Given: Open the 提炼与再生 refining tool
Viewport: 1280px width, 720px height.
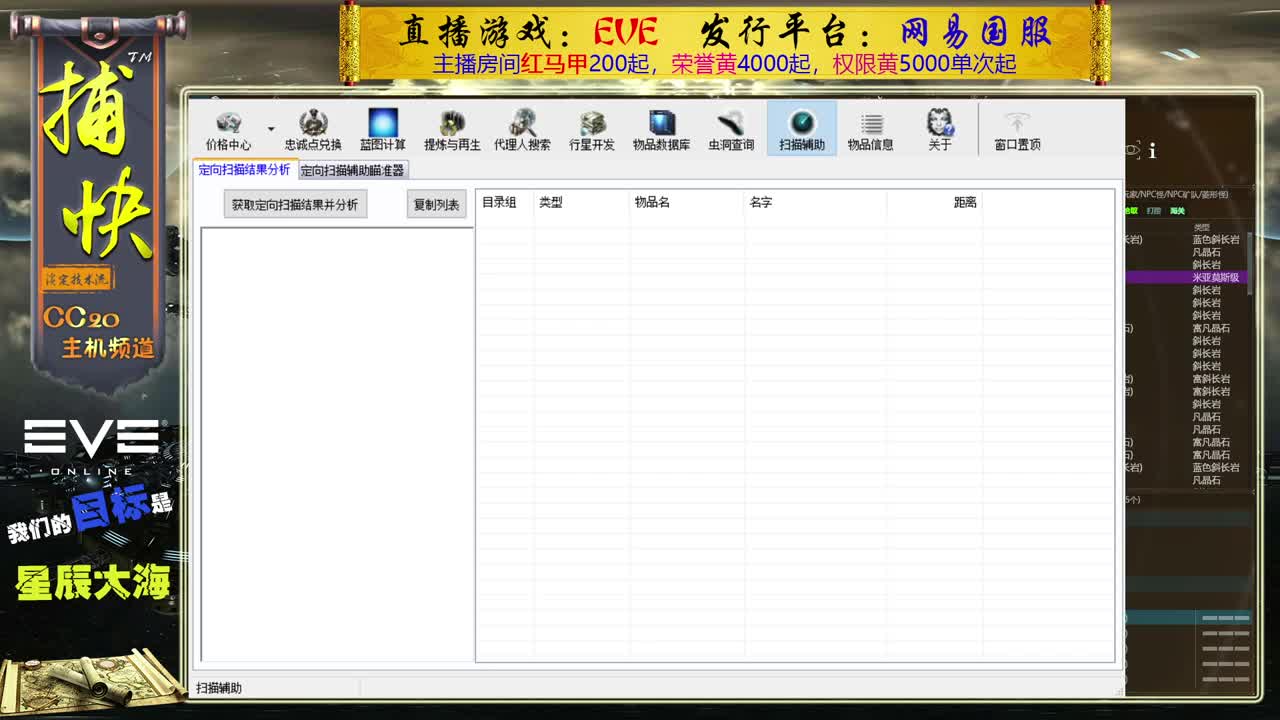Looking at the screenshot, I should [x=452, y=130].
